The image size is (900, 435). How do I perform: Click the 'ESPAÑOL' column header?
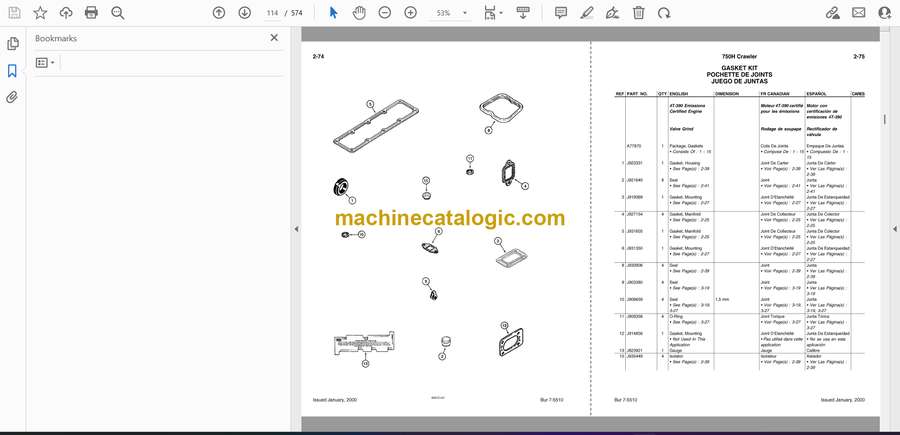point(817,94)
